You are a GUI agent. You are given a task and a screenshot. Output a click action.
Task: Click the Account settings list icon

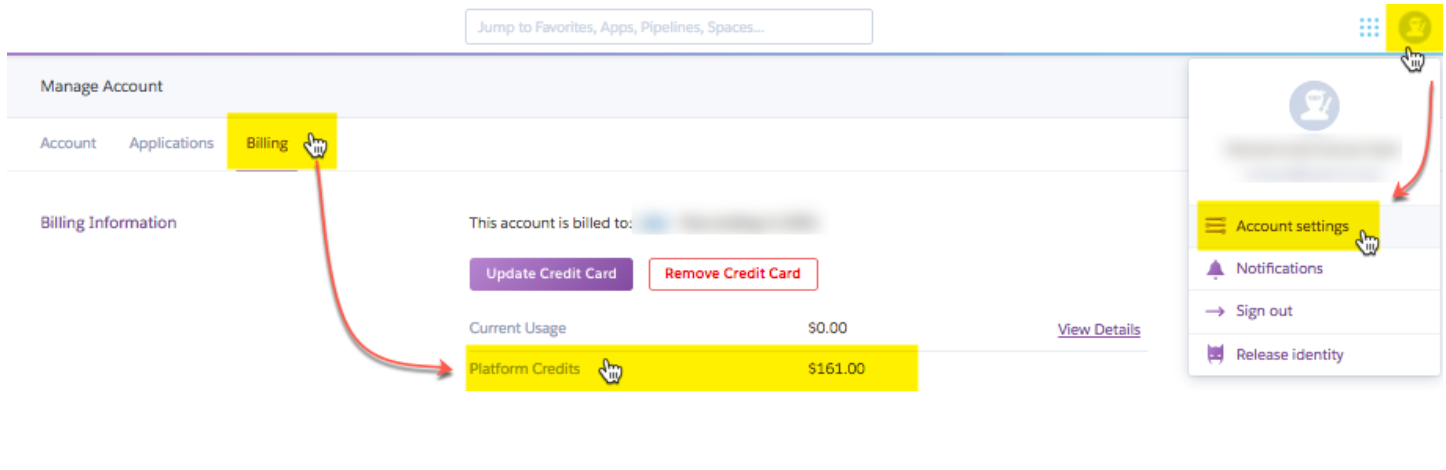coord(1215,226)
